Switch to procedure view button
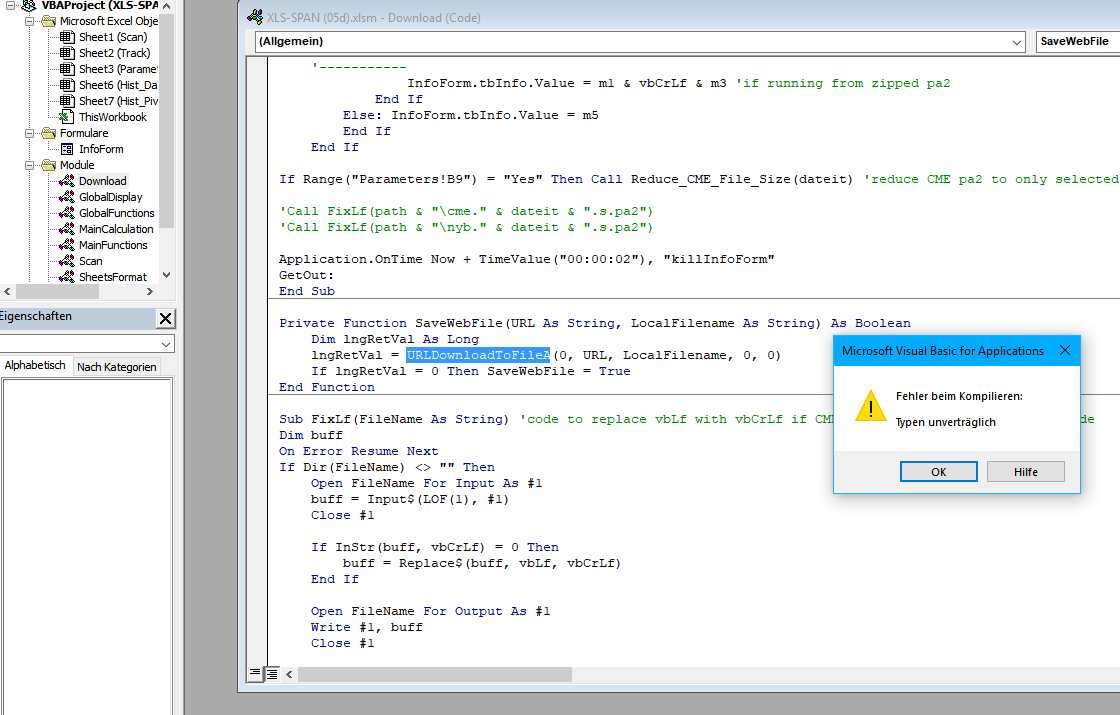Image resolution: width=1120 pixels, height=715 pixels. [255, 674]
